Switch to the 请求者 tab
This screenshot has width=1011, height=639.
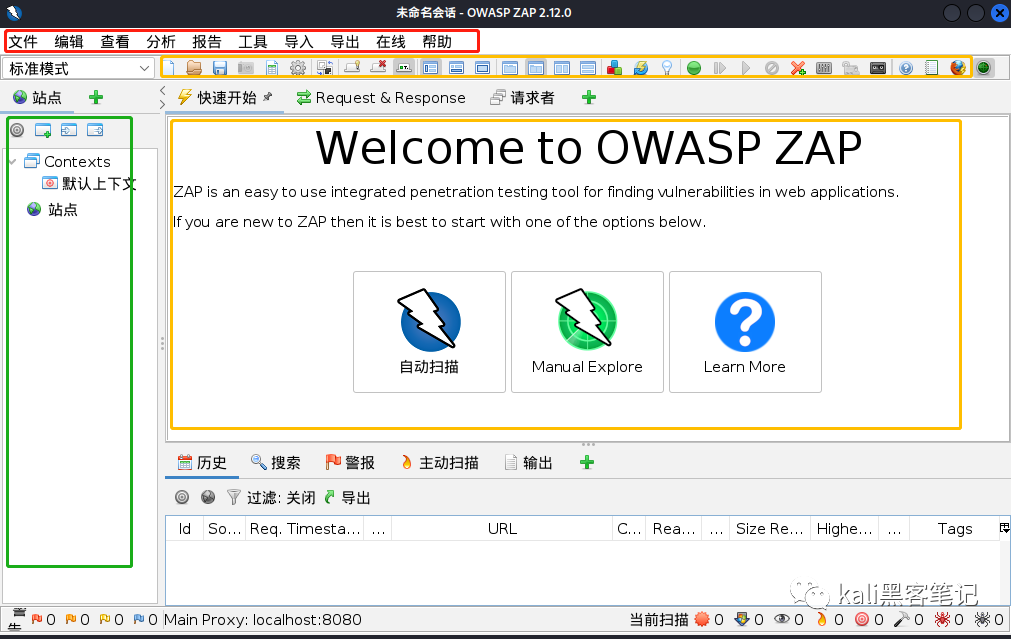pyautogui.click(x=522, y=97)
